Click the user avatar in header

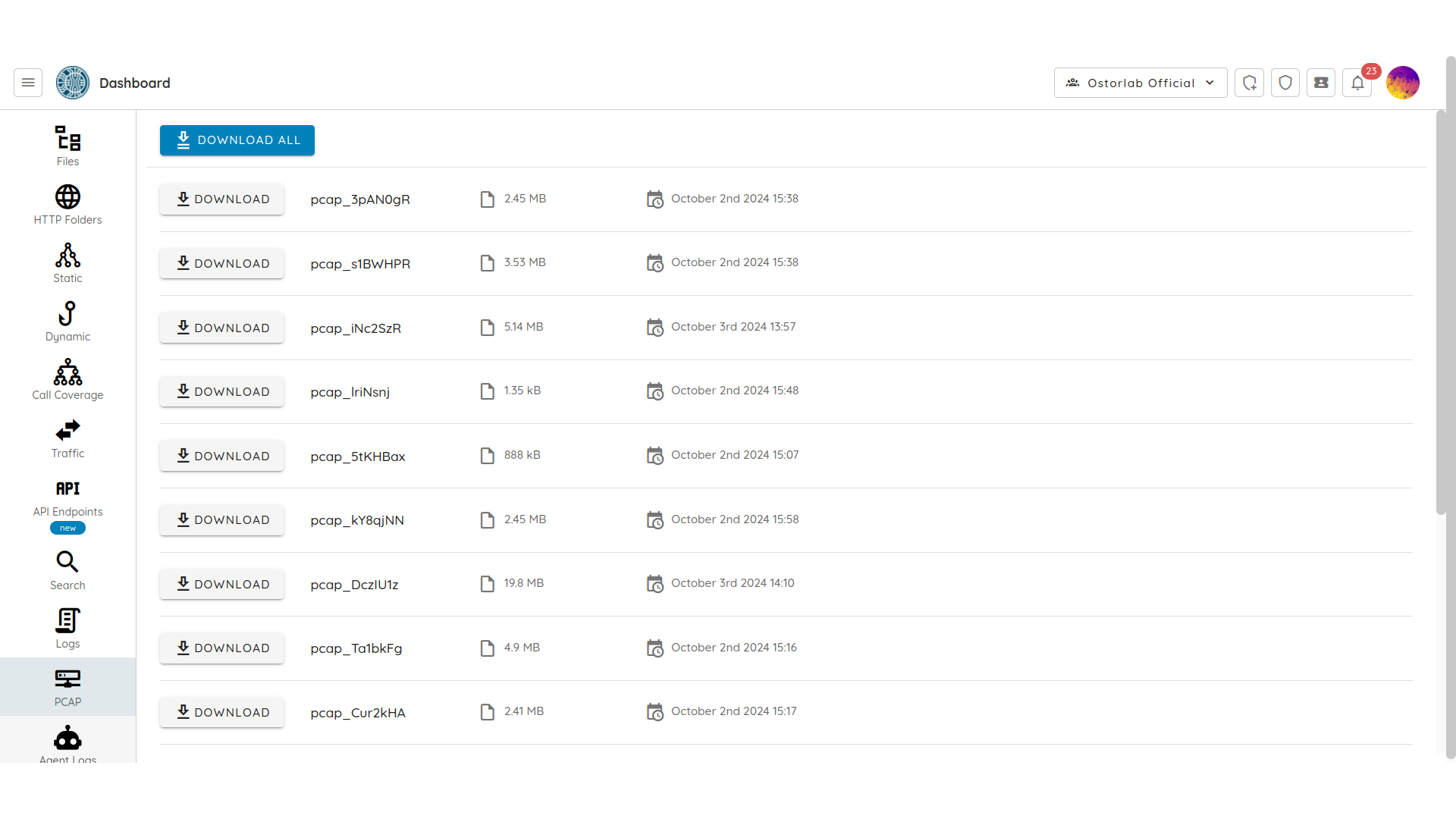coord(1402,83)
